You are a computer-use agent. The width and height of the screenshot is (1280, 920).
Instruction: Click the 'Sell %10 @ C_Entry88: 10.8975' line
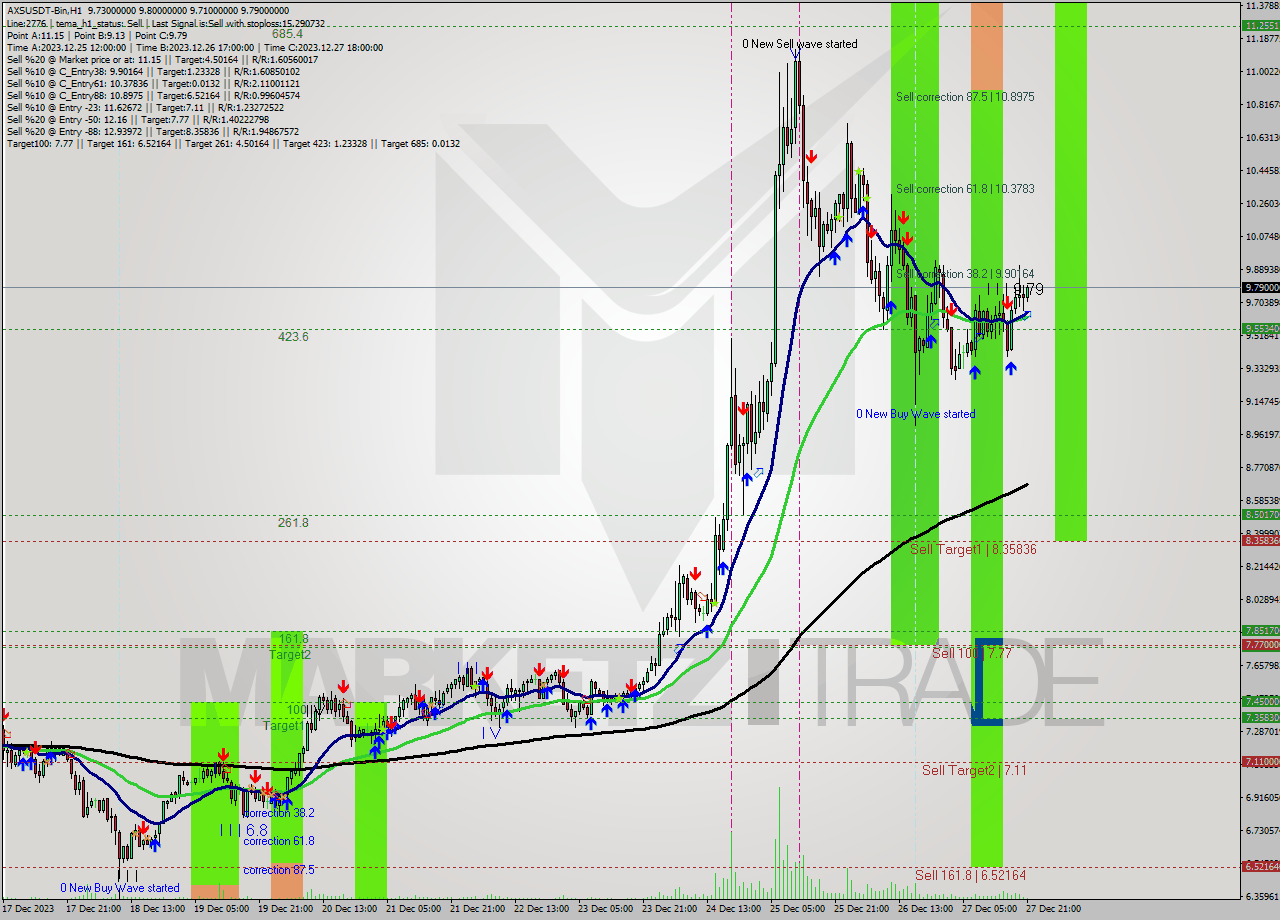pos(153,96)
